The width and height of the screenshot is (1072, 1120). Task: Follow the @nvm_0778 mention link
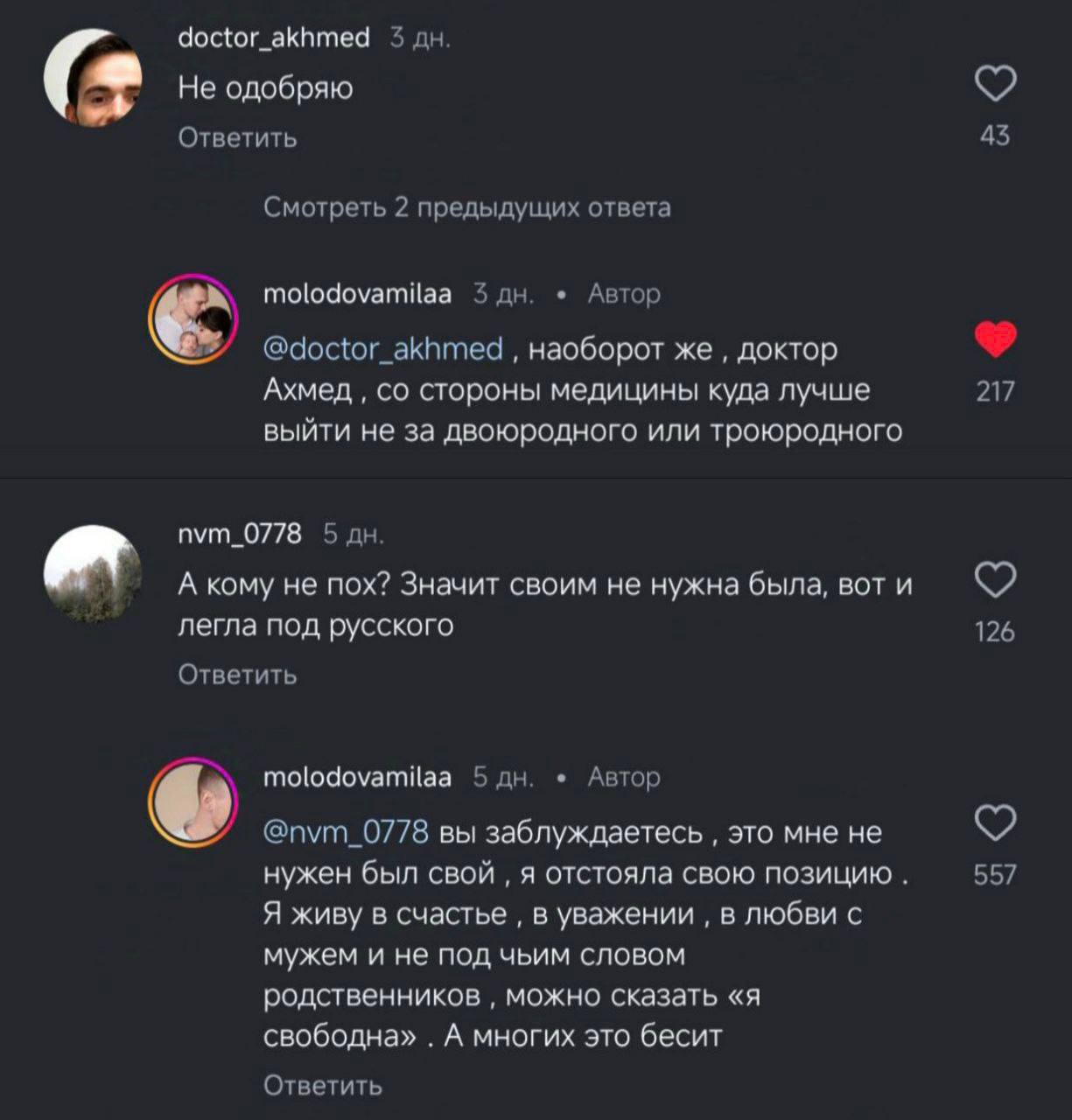[x=347, y=831]
